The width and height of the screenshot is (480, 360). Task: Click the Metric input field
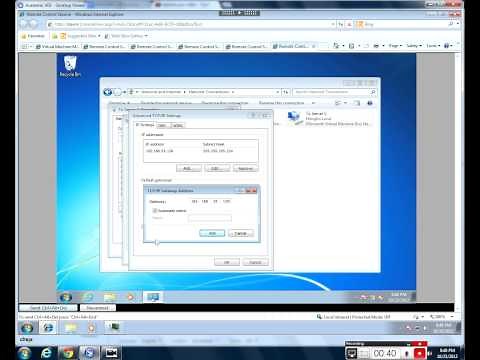point(210,218)
